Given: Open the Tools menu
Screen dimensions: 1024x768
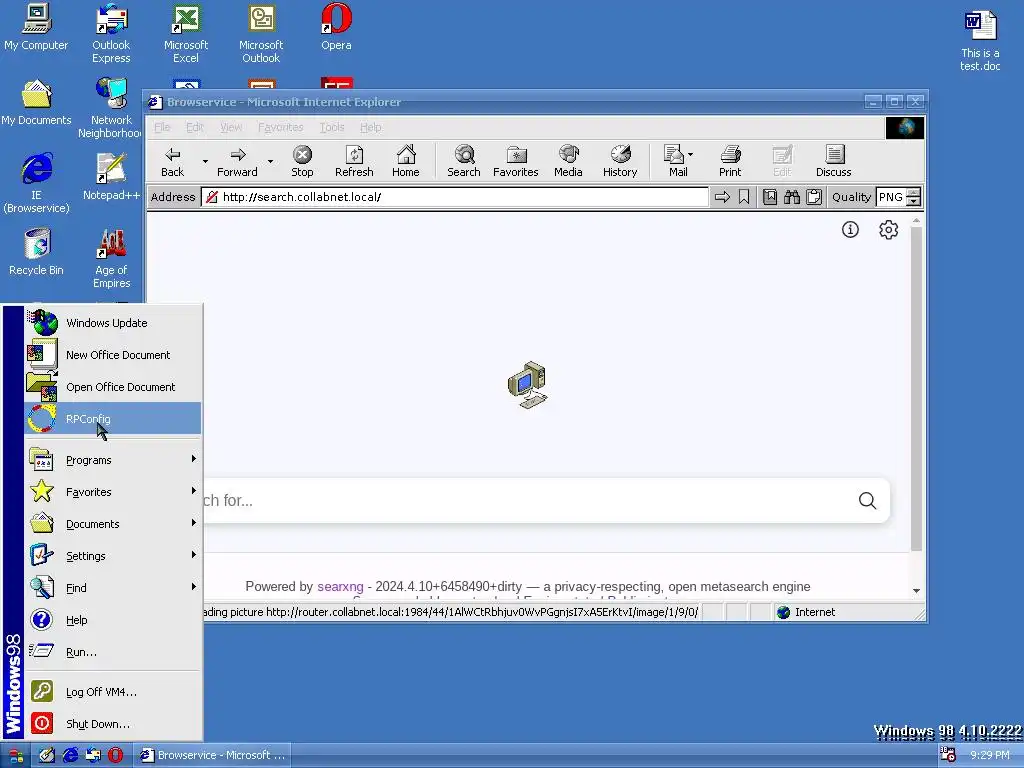Looking at the screenshot, I should click(x=332, y=127).
